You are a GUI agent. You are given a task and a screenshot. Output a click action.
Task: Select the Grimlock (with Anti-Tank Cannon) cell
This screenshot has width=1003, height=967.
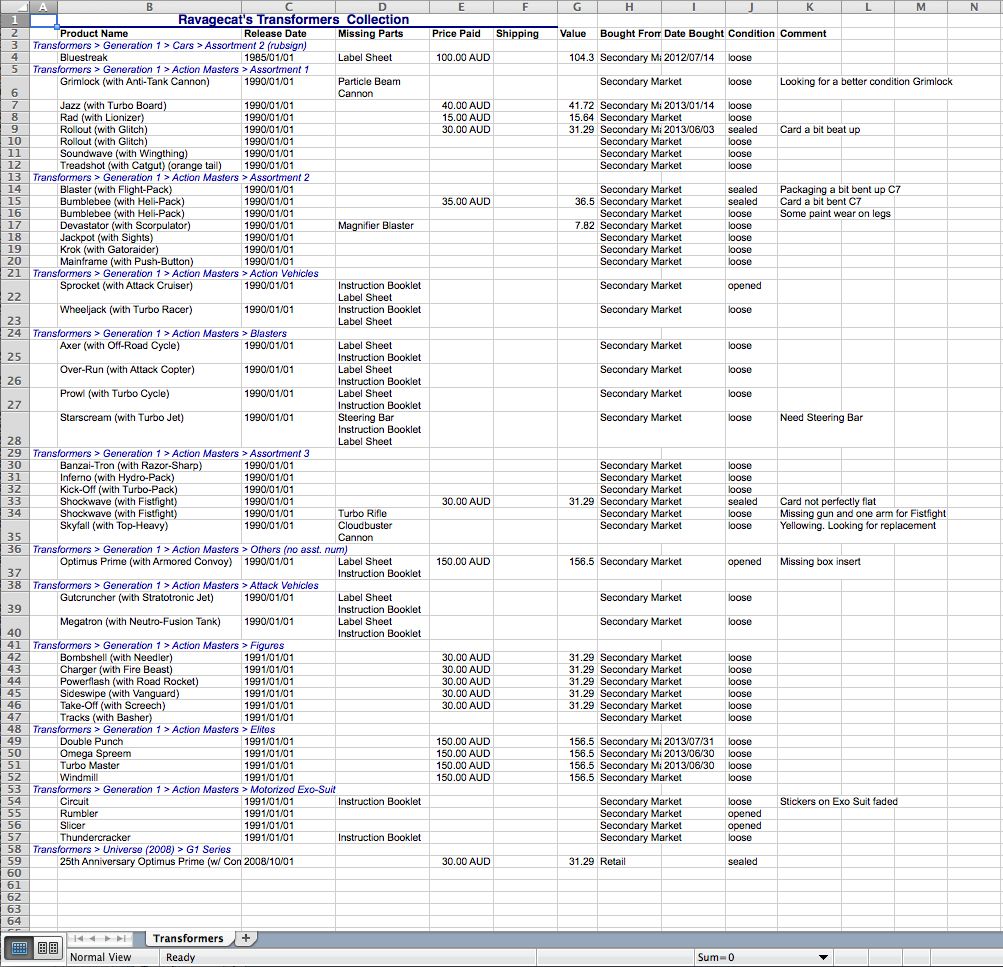click(149, 88)
